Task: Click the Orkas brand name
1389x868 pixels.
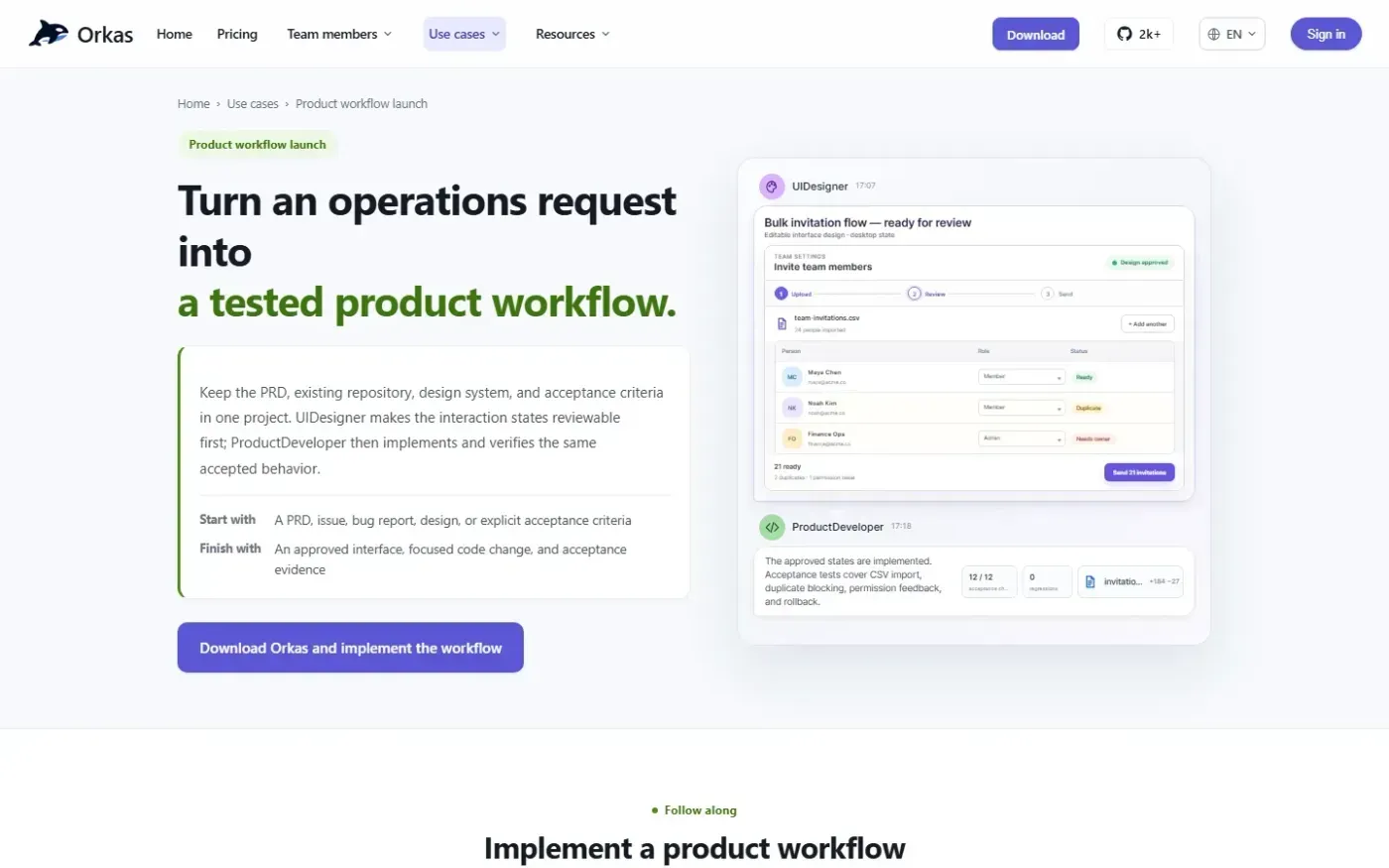Action: pos(105,35)
